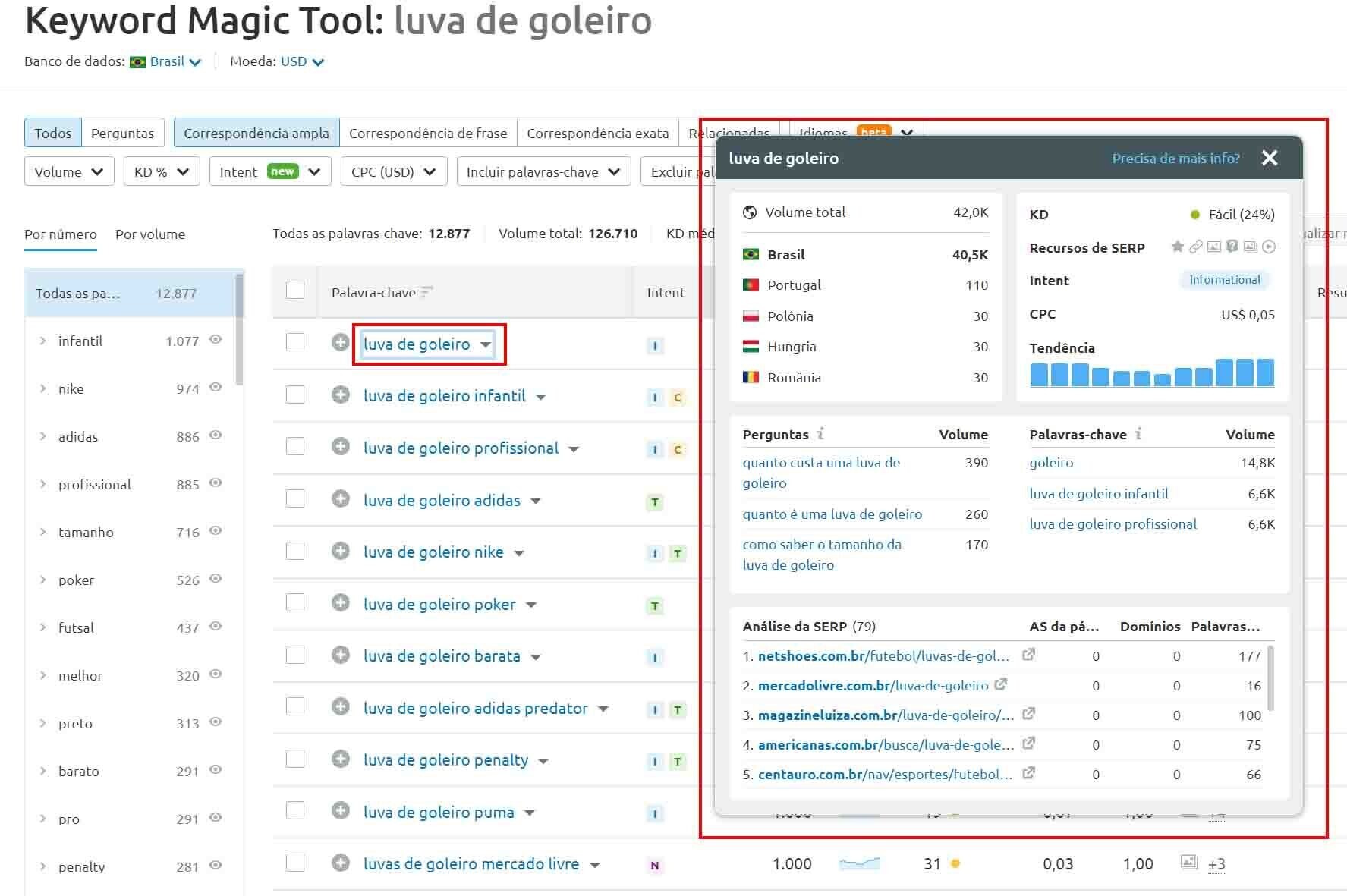Open magazineluiza.com.br result external link icon
Screen dimensions: 1347x896
click(1028, 714)
